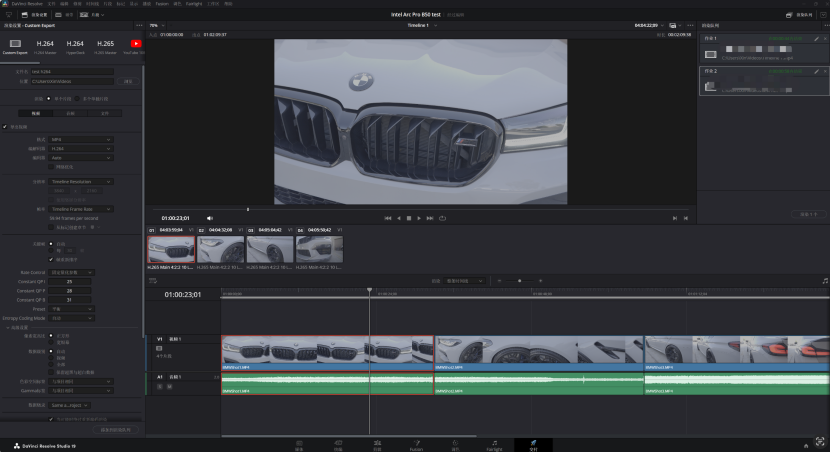
Task: Click Add to Render Queue button
Action: click(x=115, y=429)
